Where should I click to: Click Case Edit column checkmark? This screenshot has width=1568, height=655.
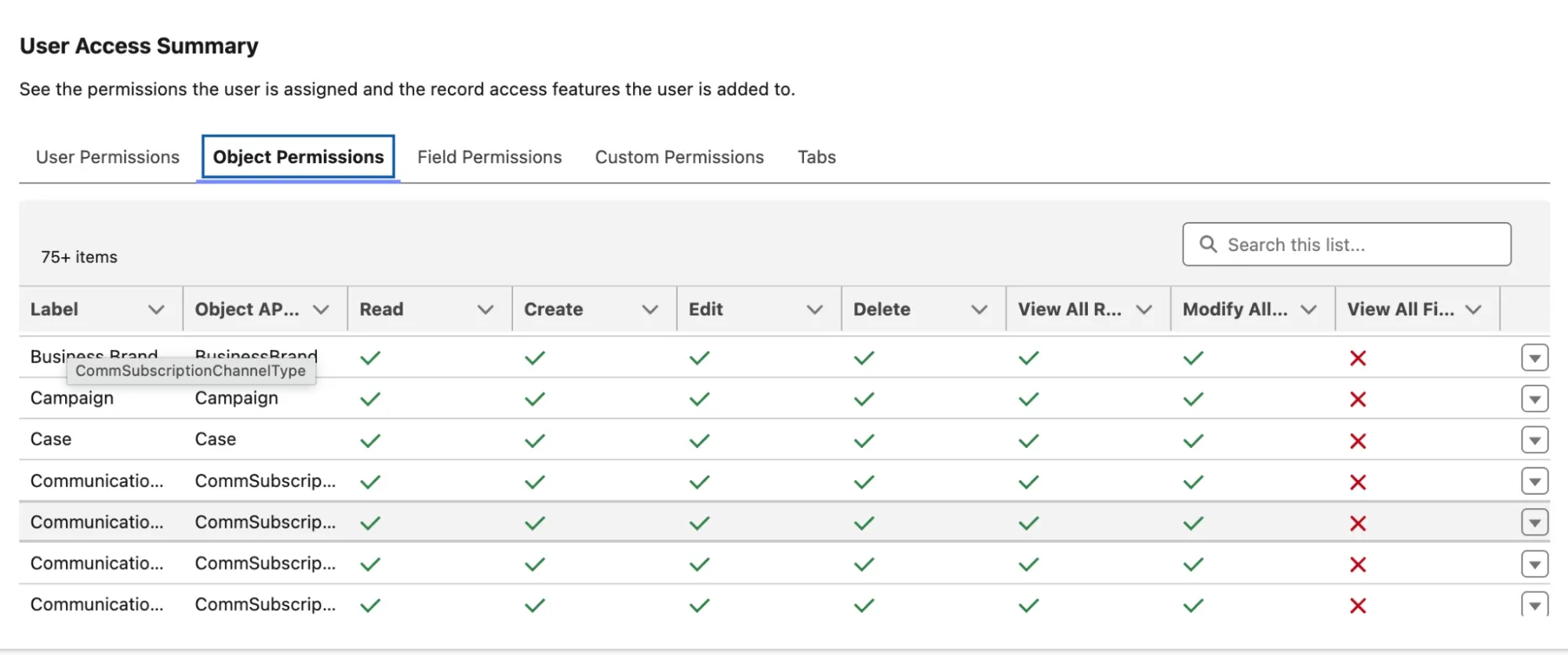pos(699,441)
